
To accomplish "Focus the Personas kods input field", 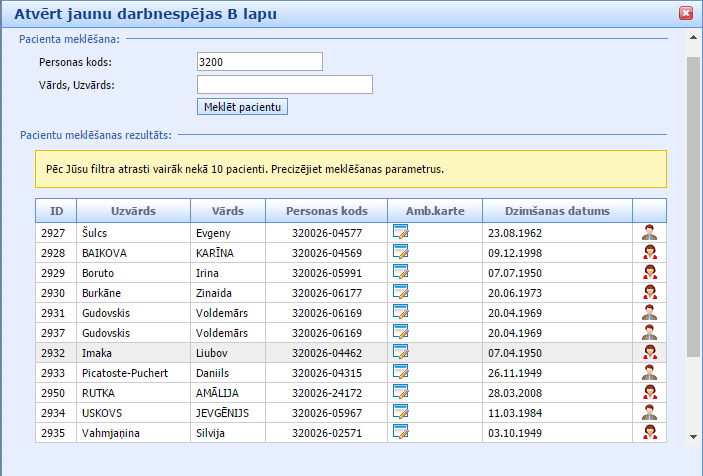I will (260, 62).
